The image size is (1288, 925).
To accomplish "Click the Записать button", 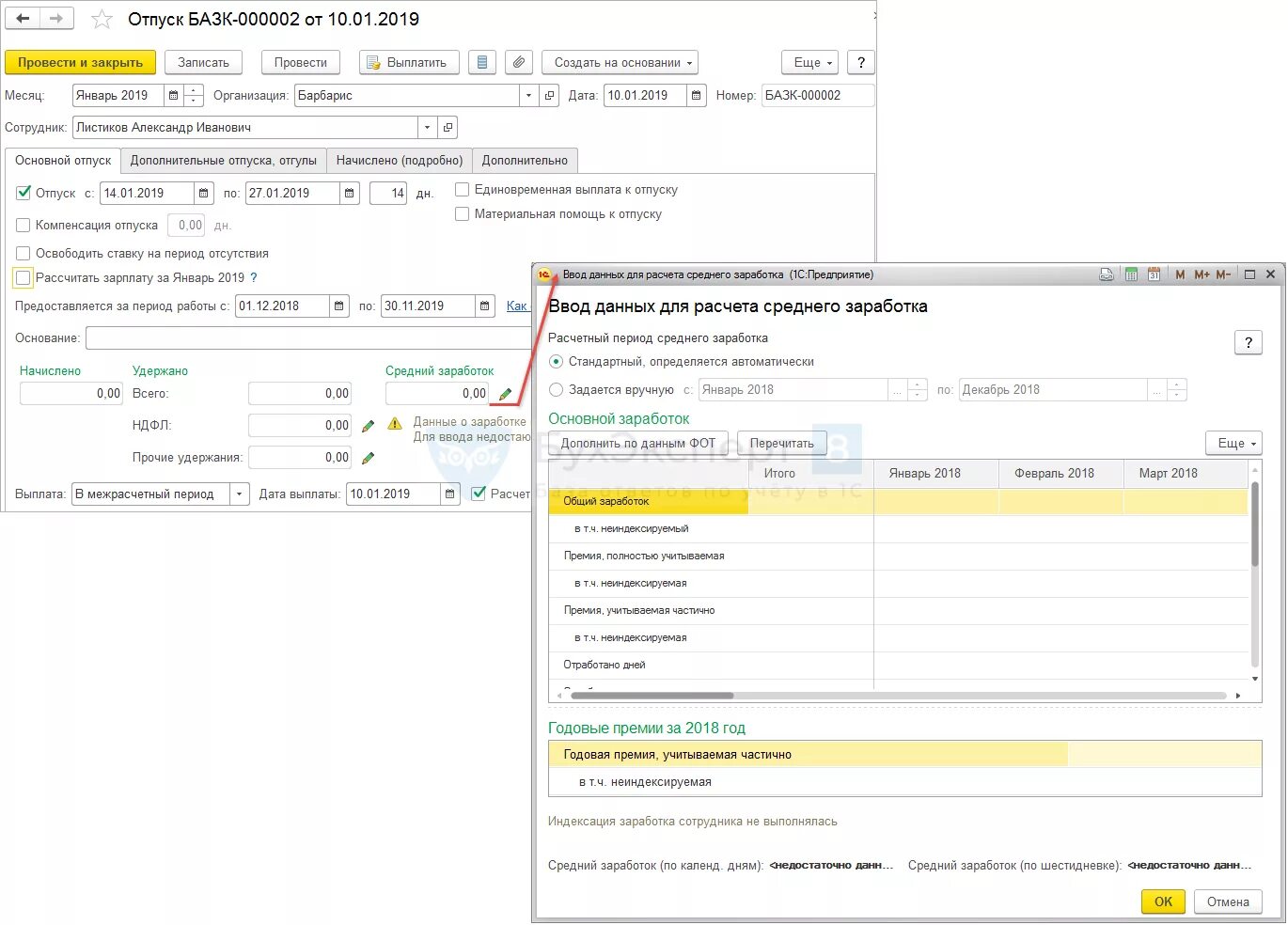I will pos(204,63).
